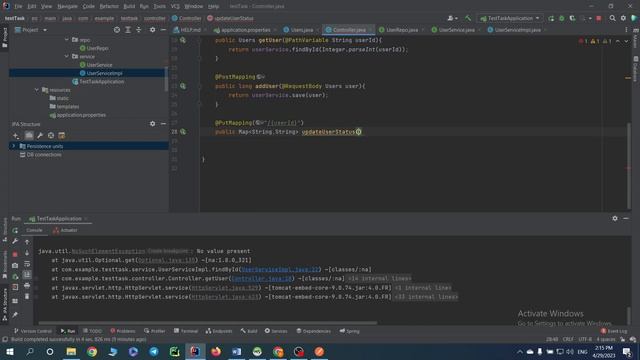Open Microsoft Word from taskbar
The width and height of the screenshot is (640, 360).
point(237,352)
